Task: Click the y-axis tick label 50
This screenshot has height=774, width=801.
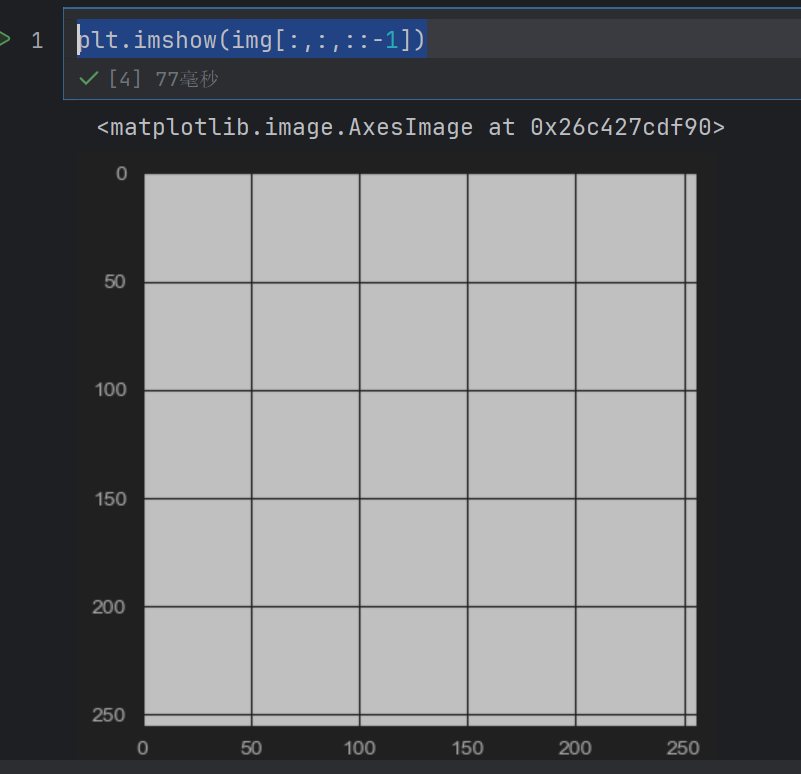Action: (x=115, y=282)
